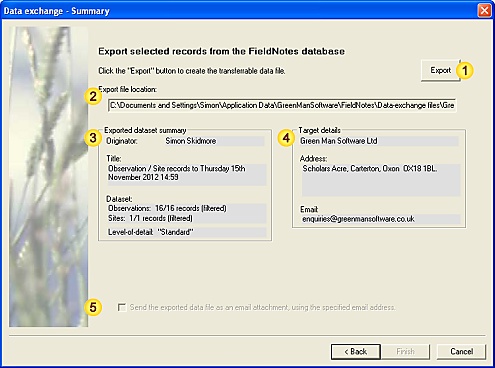Image resolution: width=495 pixels, height=368 pixels.
Task: Click the Observations 16/16 records line
Action: point(167,209)
